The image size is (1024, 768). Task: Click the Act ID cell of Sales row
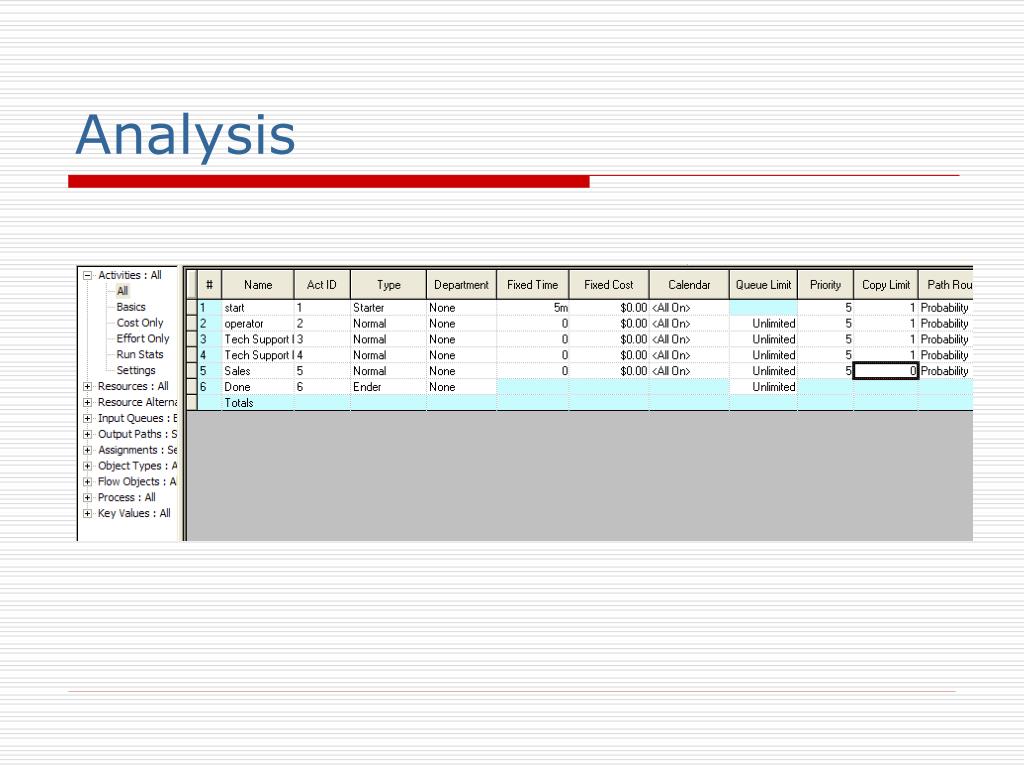[x=322, y=371]
